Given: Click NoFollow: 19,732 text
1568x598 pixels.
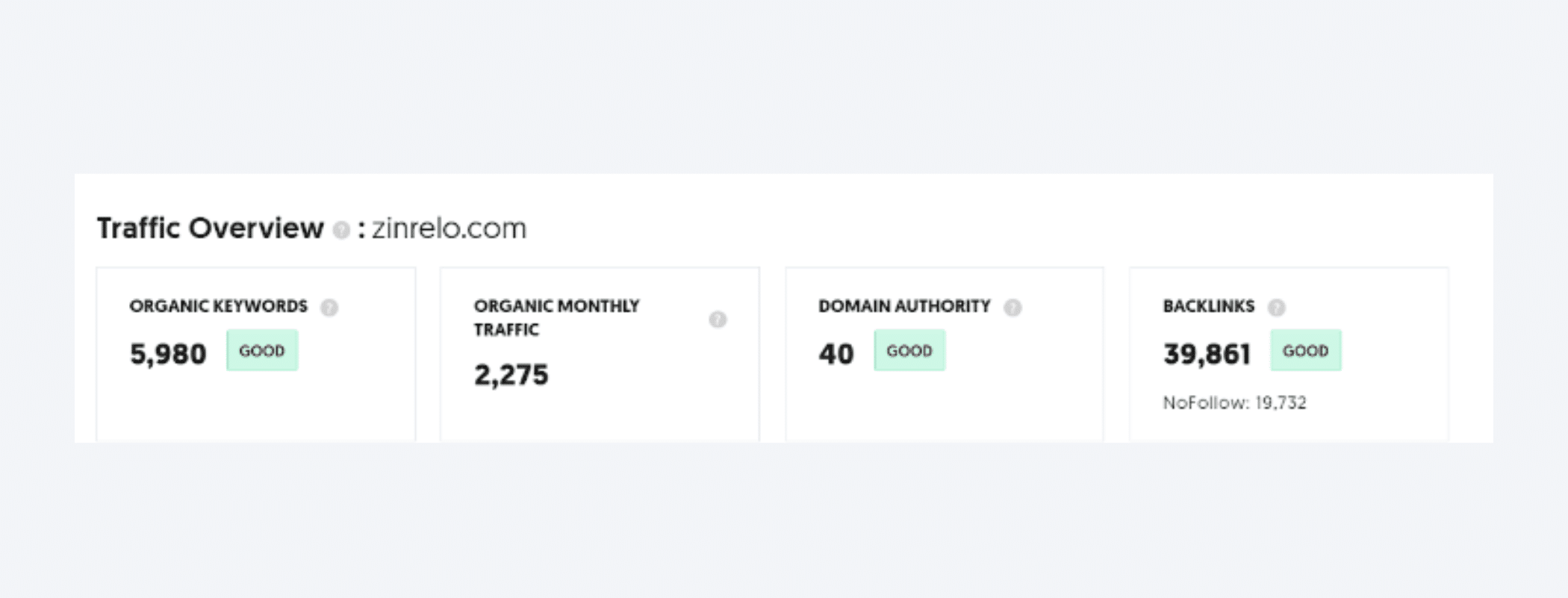Looking at the screenshot, I should click(1235, 403).
